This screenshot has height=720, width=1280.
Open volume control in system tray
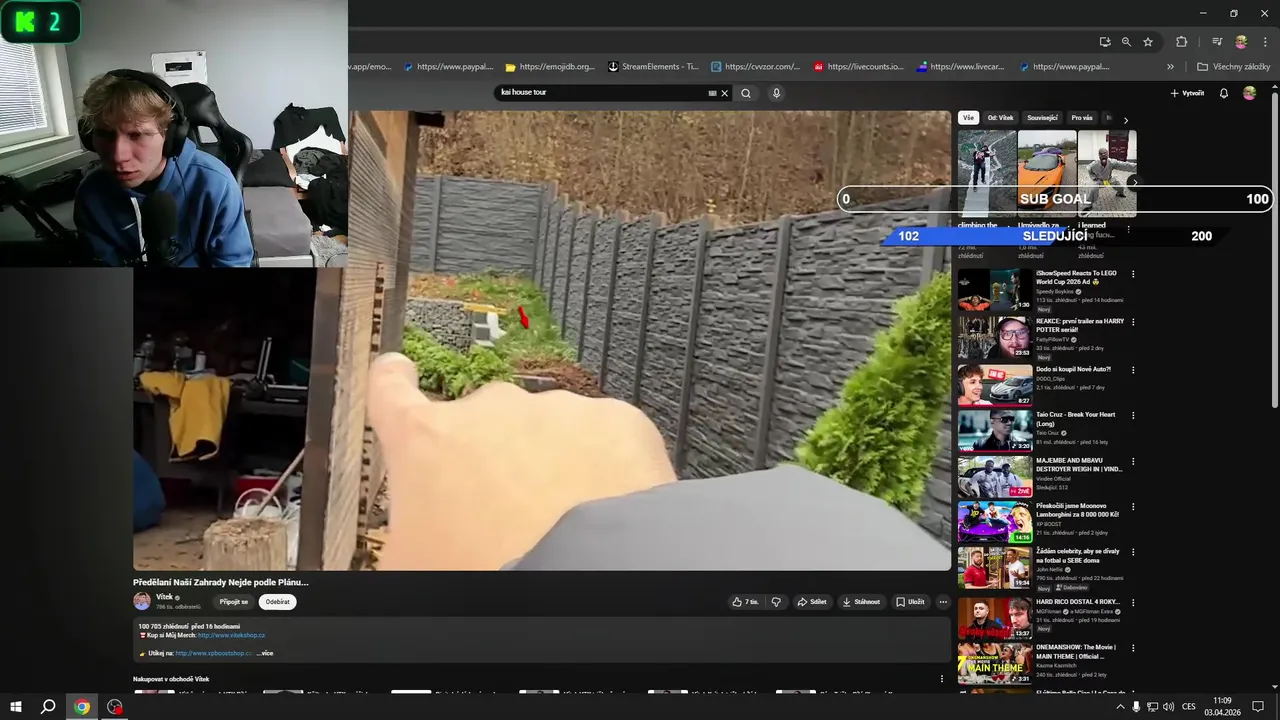[x=1168, y=707]
